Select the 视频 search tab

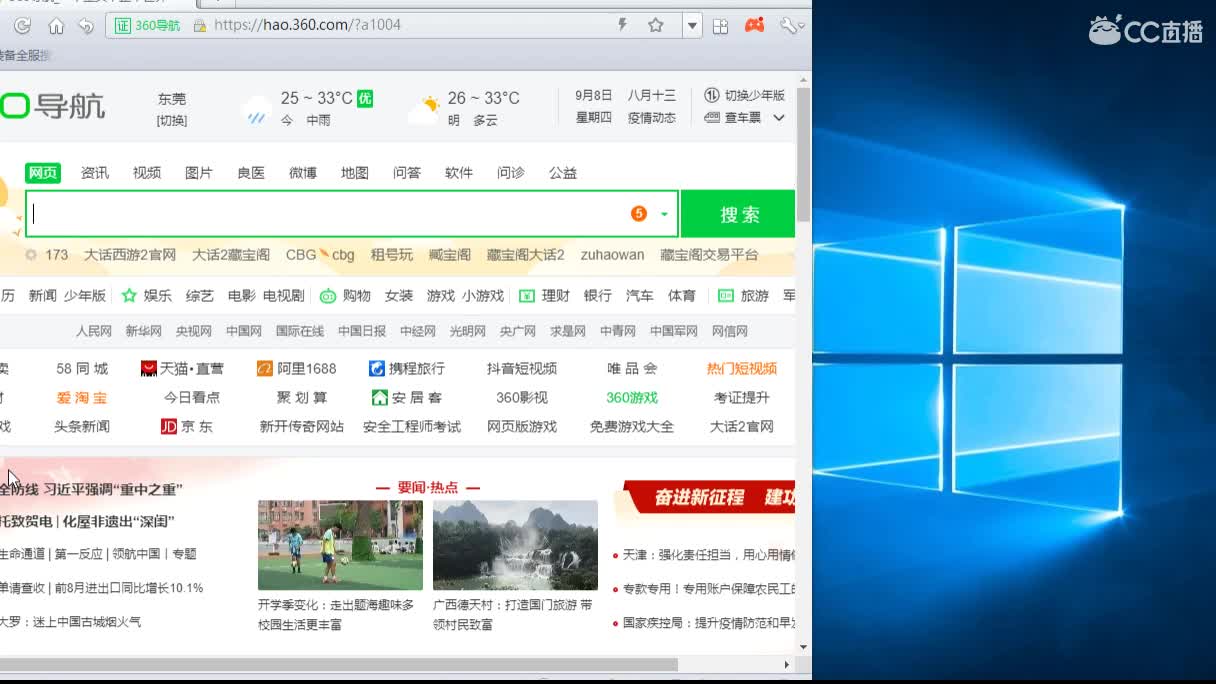pyautogui.click(x=147, y=173)
